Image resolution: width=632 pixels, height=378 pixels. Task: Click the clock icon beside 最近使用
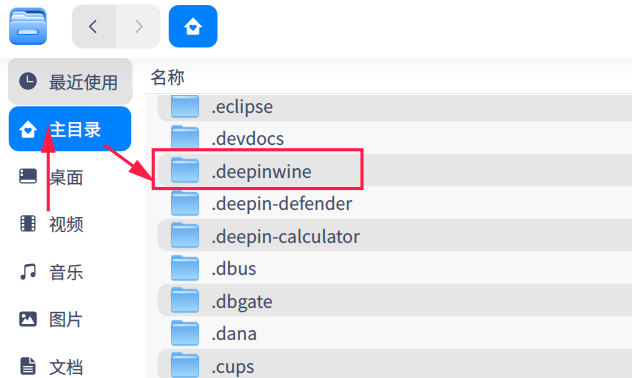click(28, 81)
